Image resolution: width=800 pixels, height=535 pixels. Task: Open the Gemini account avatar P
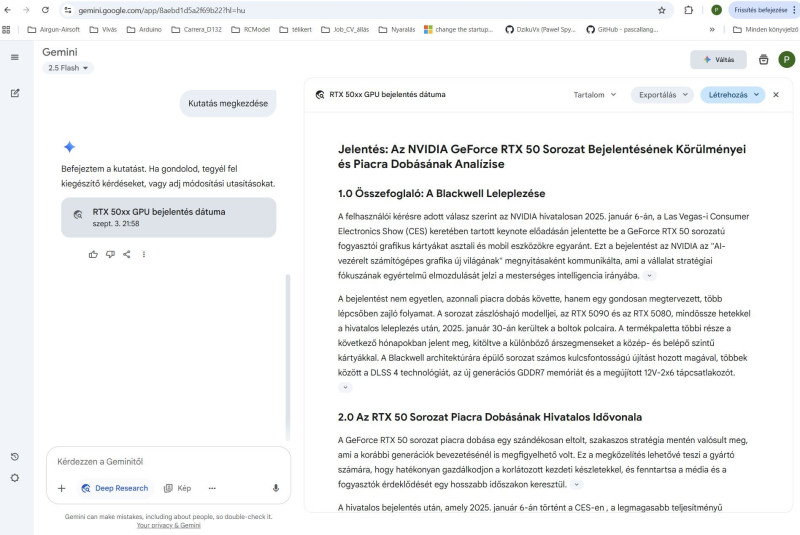pyautogui.click(x=786, y=59)
